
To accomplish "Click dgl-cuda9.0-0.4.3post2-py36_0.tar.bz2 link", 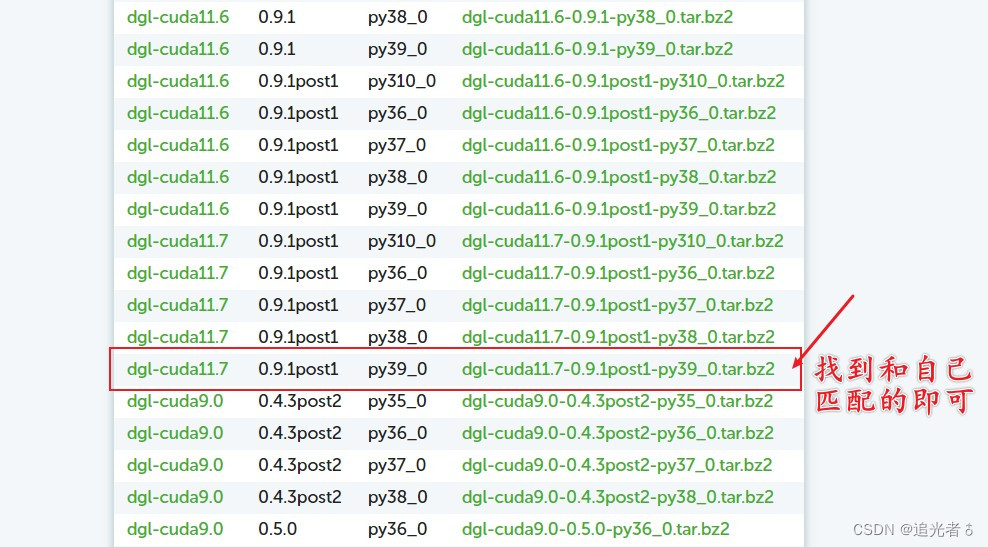I will pyautogui.click(x=618, y=434).
